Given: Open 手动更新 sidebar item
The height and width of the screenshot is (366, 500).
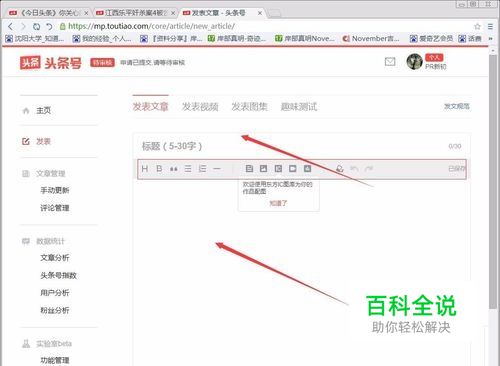Looking at the screenshot, I should tap(55, 190).
